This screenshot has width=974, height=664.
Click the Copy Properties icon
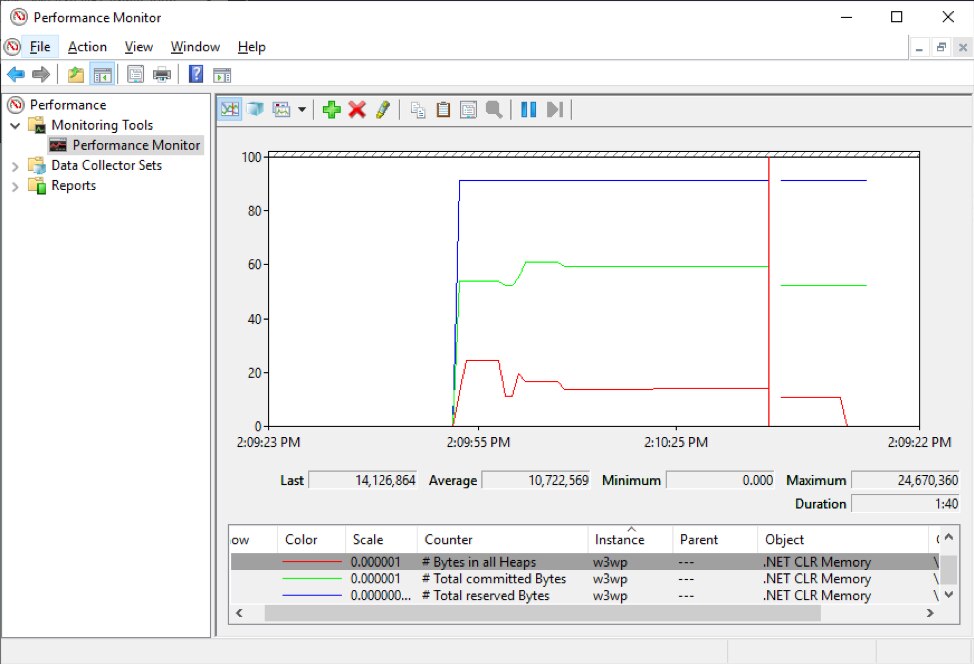pos(418,108)
